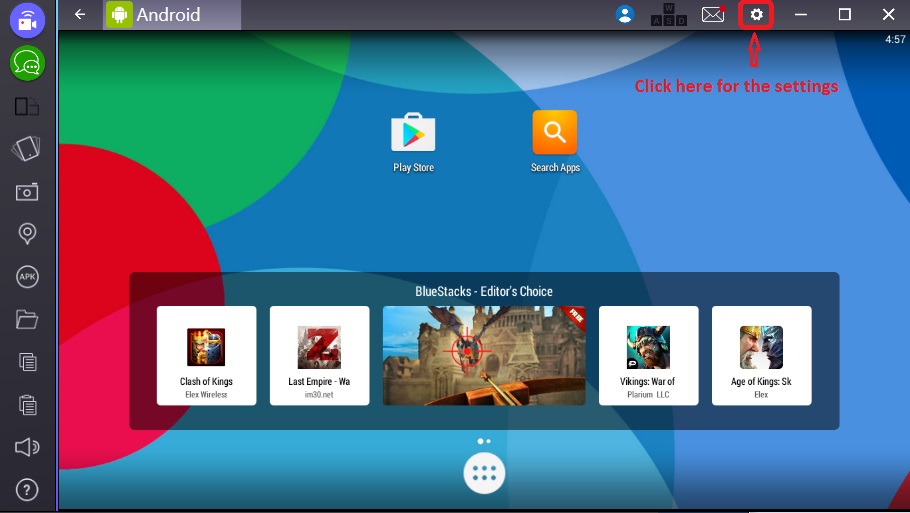The image size is (910, 513).
Task: Set location with the map pin icon
Action: tap(27, 233)
